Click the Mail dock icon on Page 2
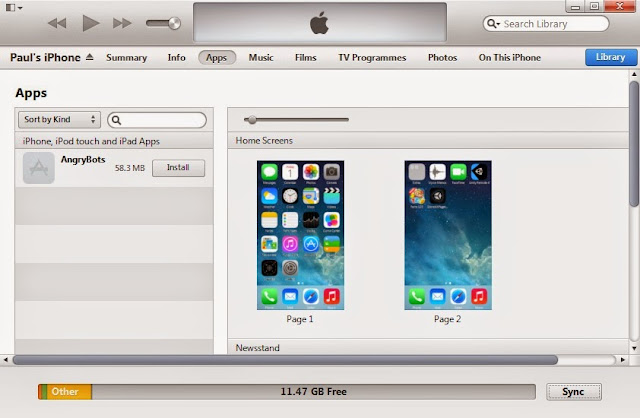 pyautogui.click(x=438, y=296)
